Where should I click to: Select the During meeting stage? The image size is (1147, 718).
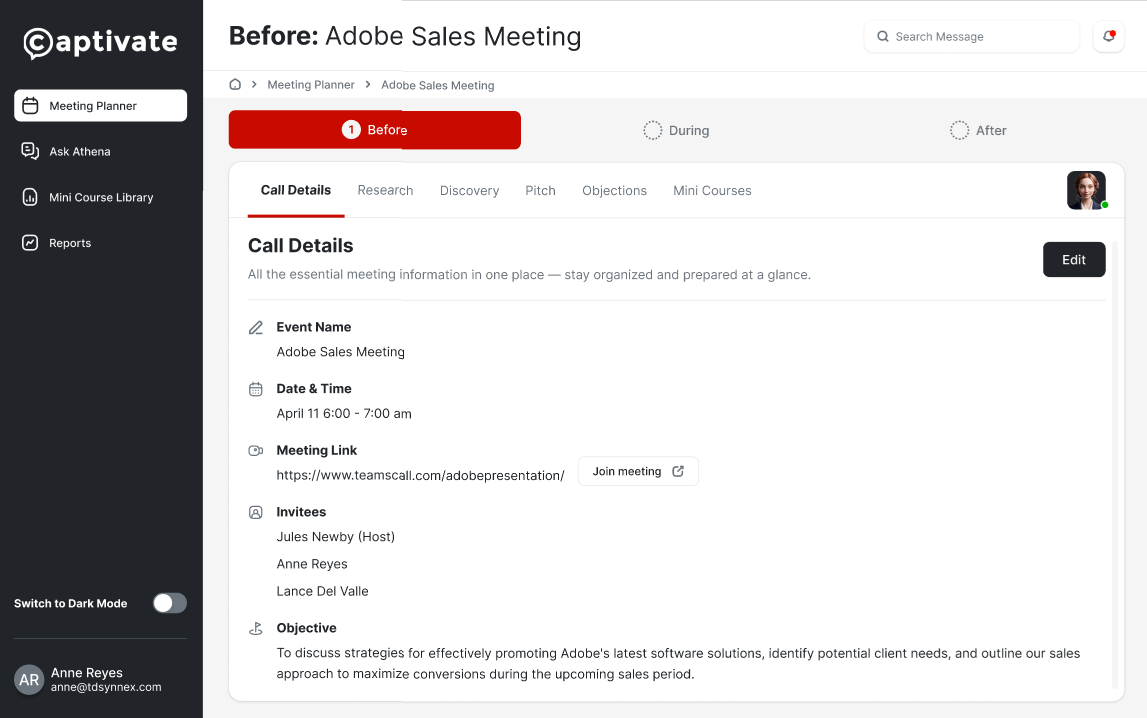(x=676, y=131)
